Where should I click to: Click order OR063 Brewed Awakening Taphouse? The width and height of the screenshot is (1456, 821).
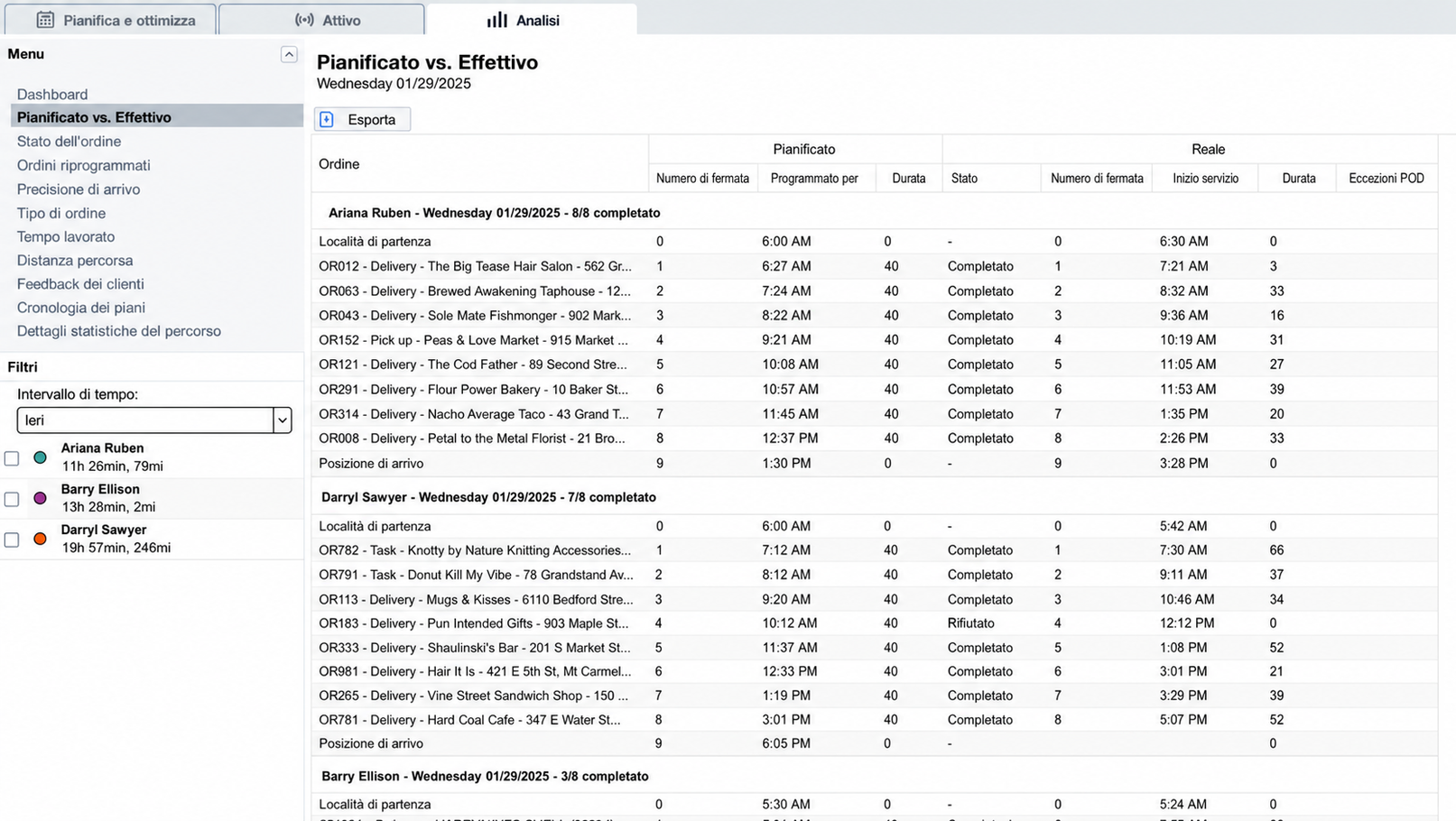[x=475, y=291]
